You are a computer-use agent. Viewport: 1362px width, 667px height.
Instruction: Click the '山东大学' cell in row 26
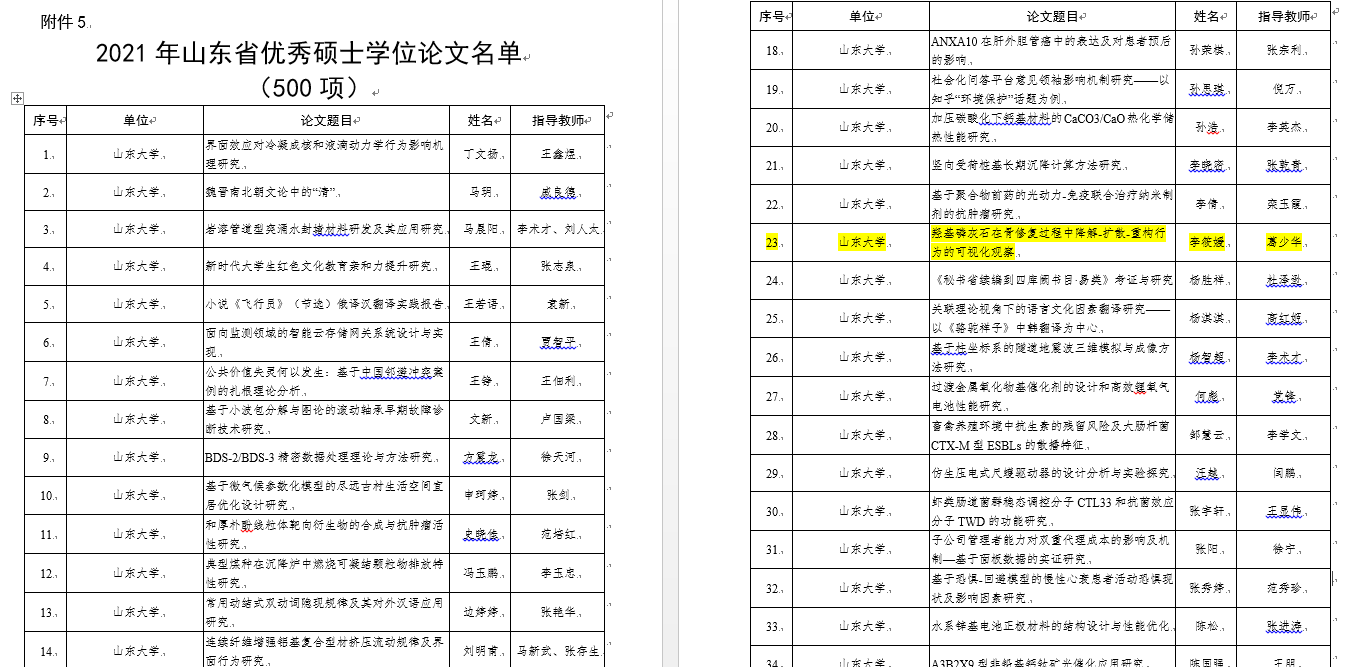click(862, 357)
